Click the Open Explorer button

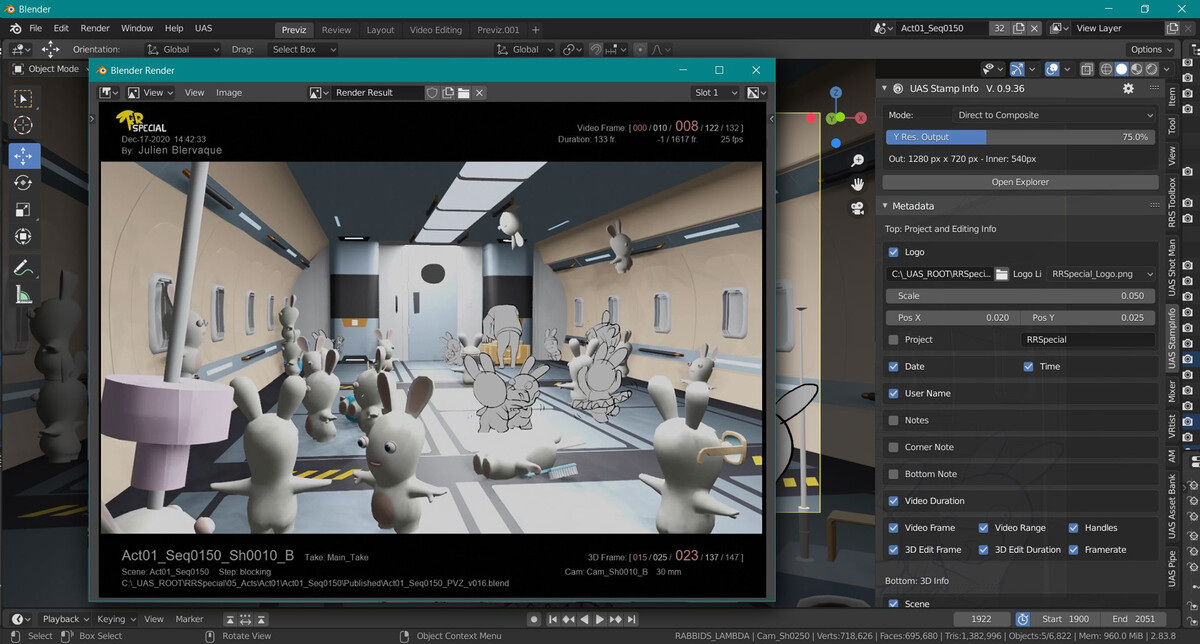click(x=1020, y=182)
